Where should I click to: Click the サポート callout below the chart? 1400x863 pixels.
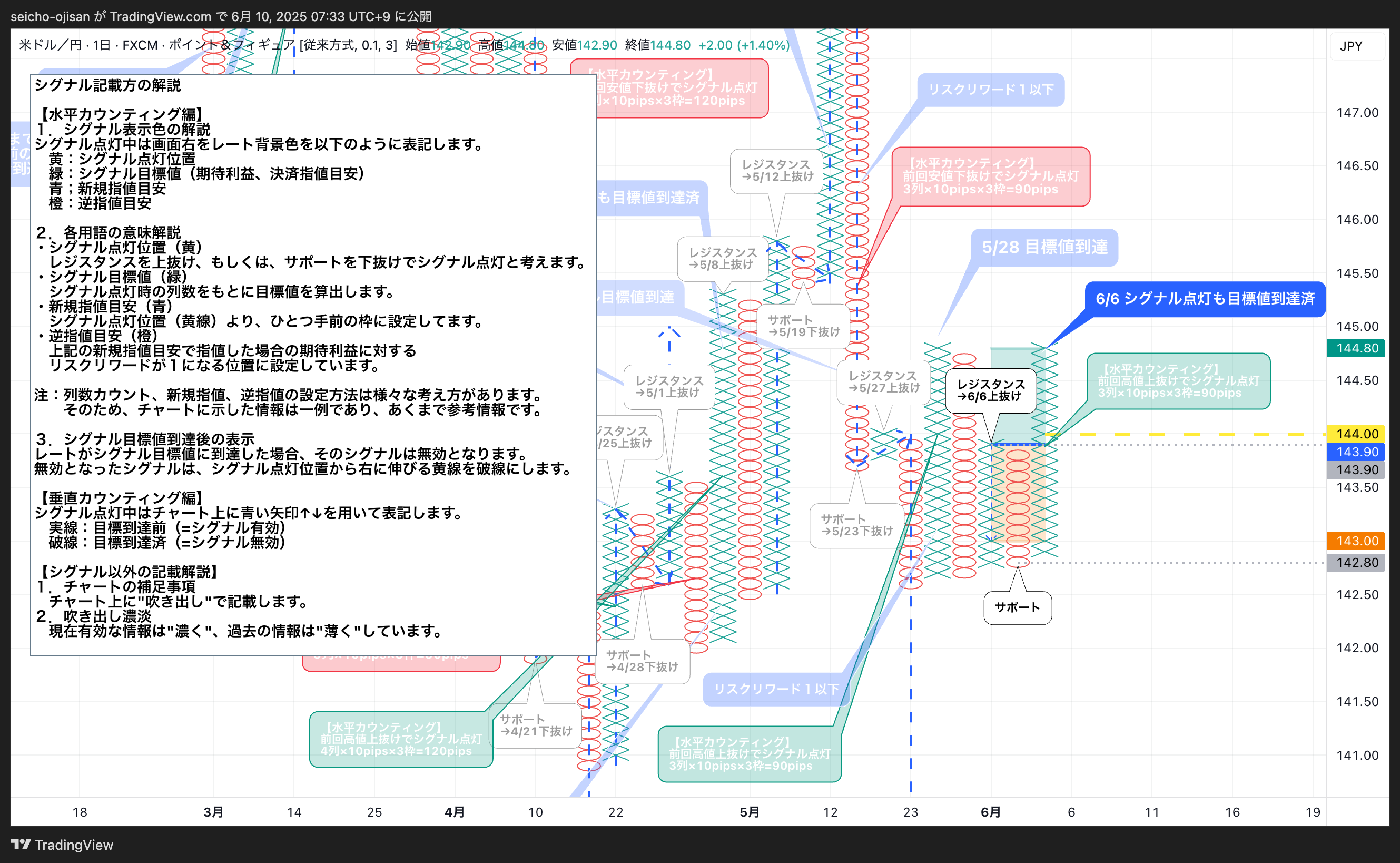tap(1018, 608)
